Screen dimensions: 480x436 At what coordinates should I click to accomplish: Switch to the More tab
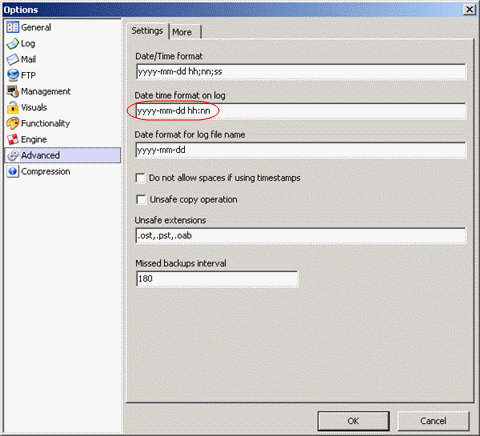pyautogui.click(x=185, y=32)
